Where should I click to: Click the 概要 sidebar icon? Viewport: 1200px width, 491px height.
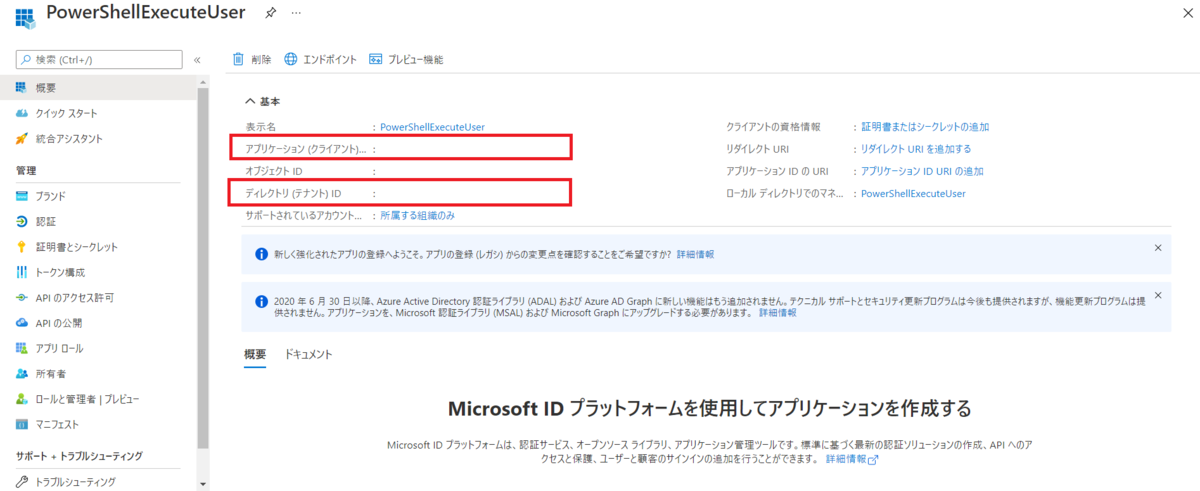coord(22,87)
